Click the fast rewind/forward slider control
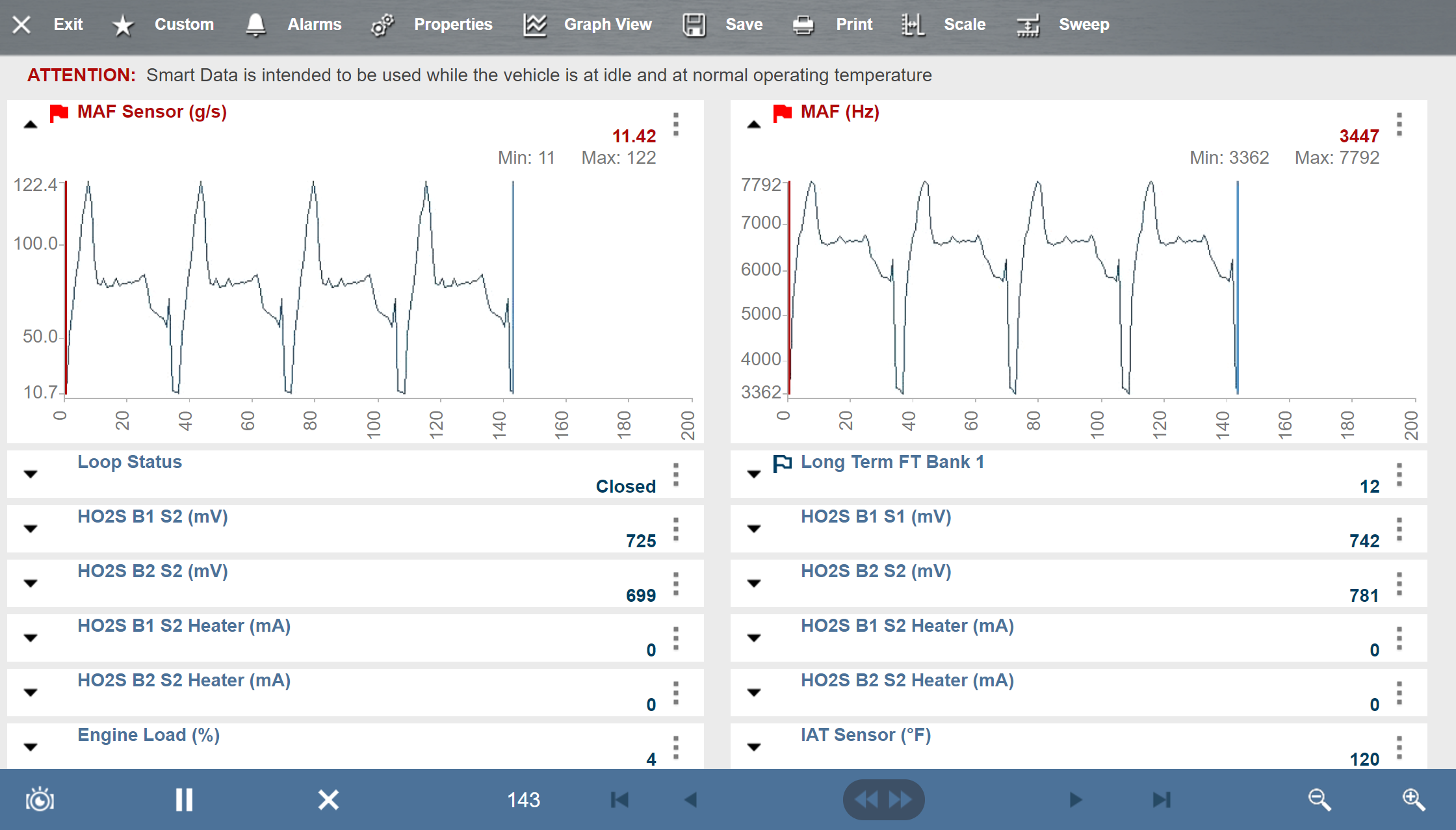The height and width of the screenshot is (830, 1456). point(883,799)
